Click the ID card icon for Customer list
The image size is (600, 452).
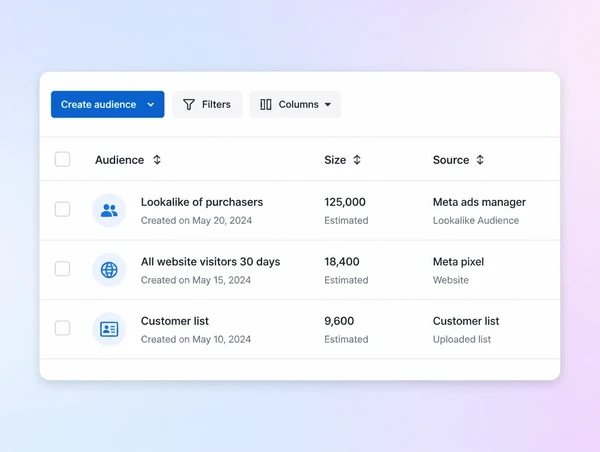click(x=109, y=329)
